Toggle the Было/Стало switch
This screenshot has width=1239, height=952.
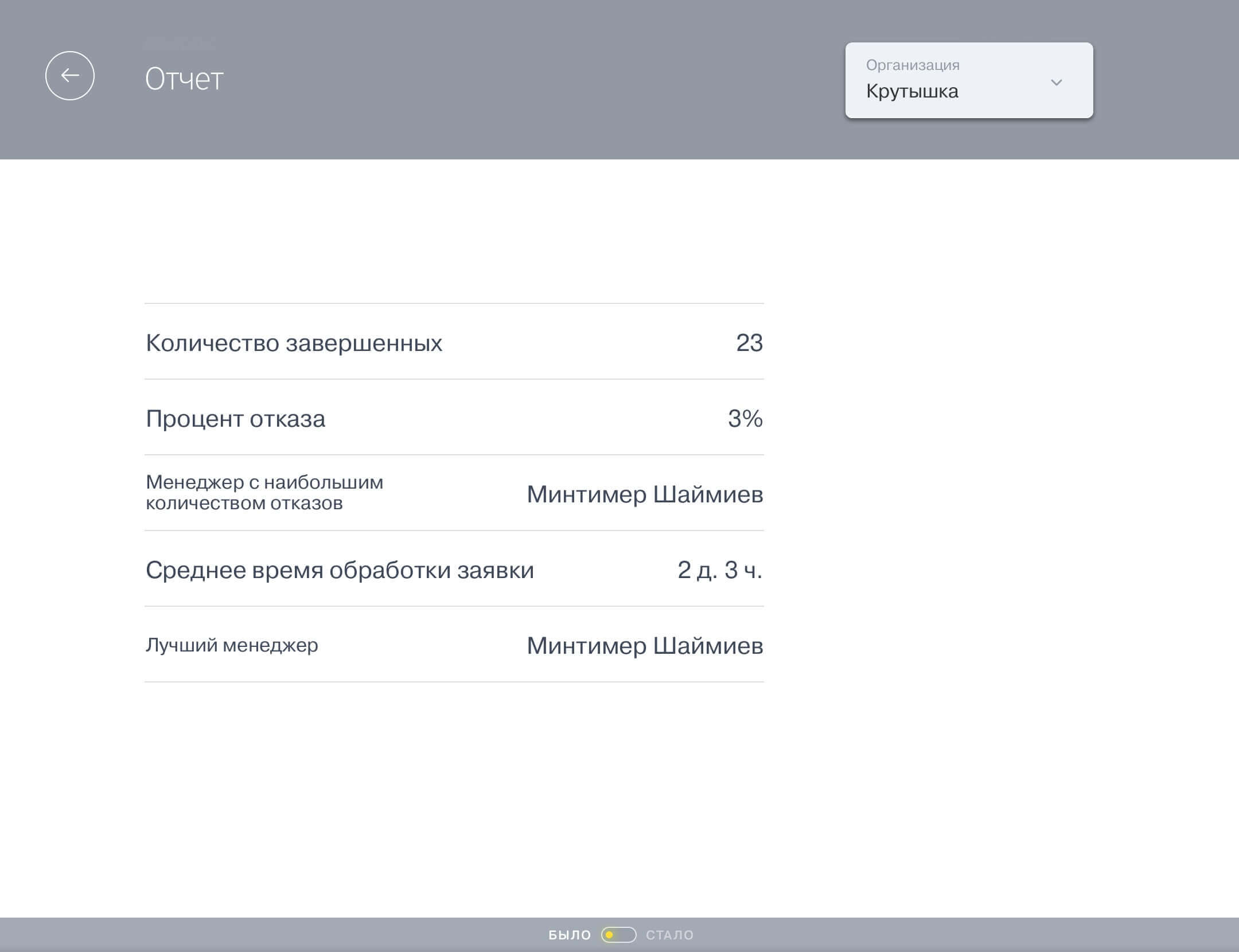[618, 935]
